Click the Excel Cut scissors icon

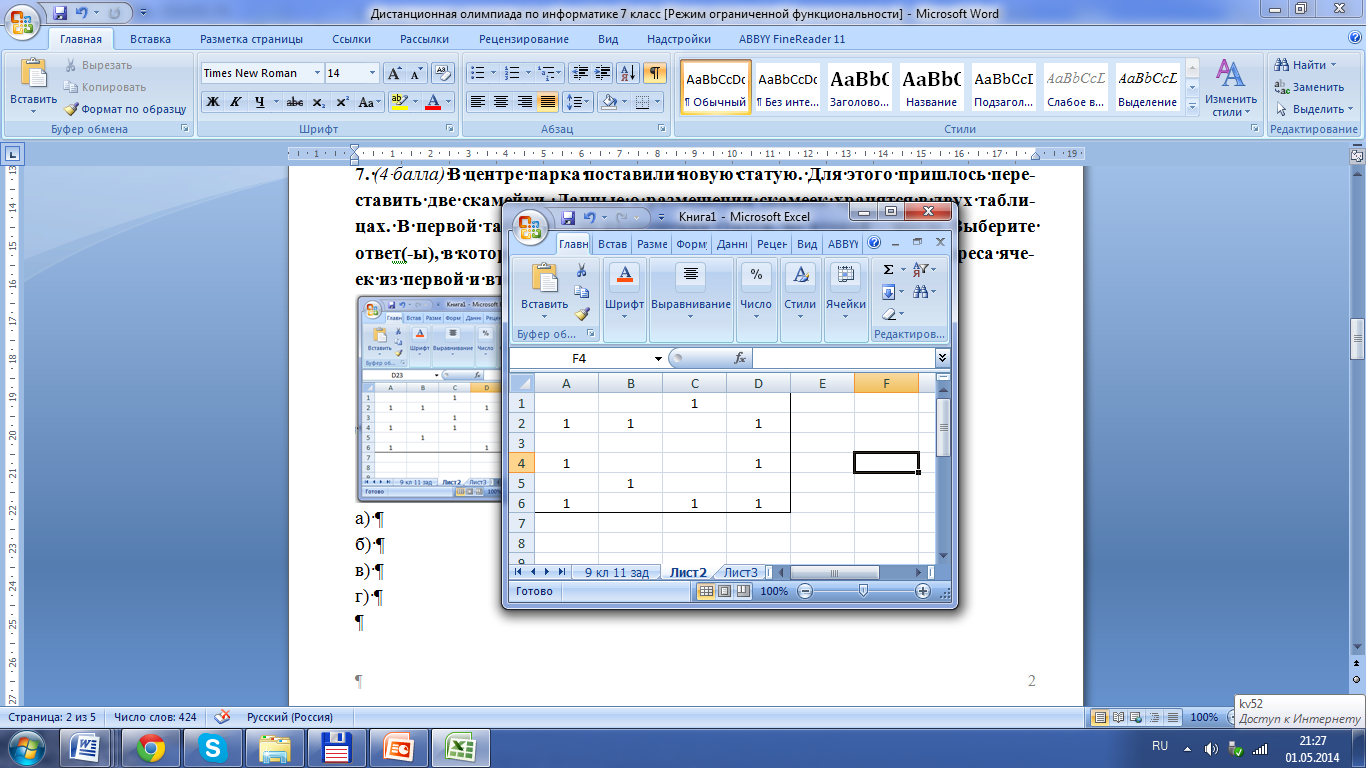click(x=581, y=271)
